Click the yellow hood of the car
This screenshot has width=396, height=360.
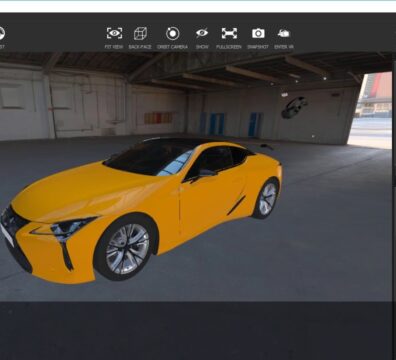[x=87, y=192]
